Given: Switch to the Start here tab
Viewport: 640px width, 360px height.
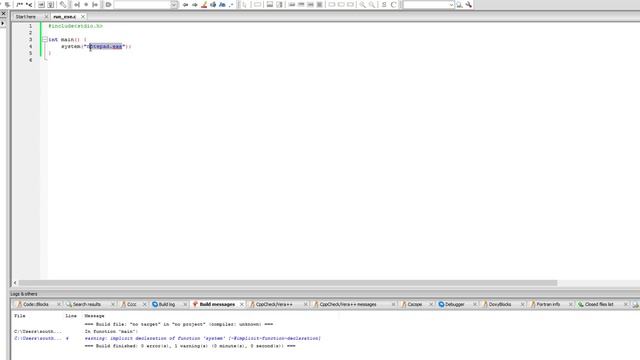Looking at the screenshot, I should pyautogui.click(x=26, y=17).
